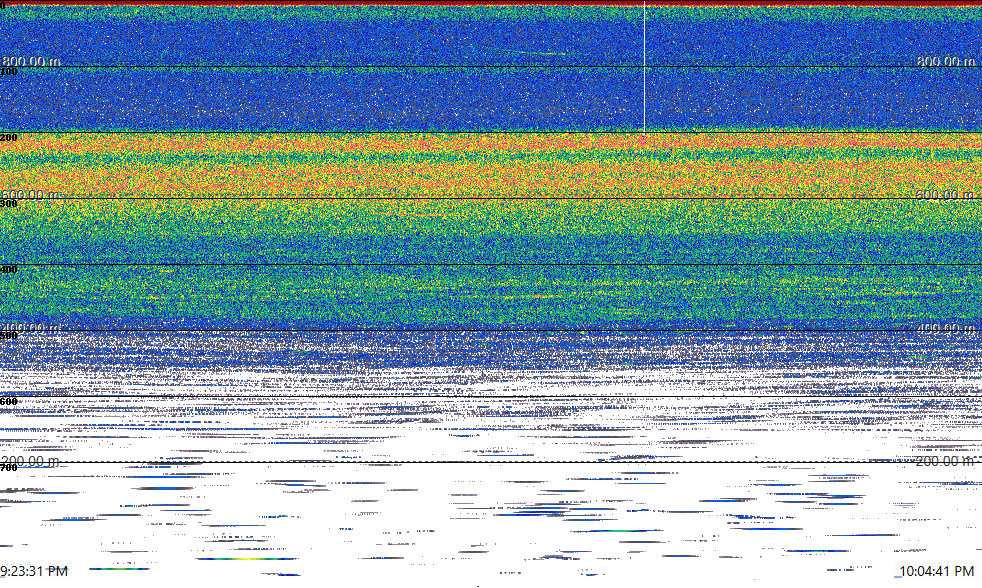Click the left-edge 800.00 m range label
Image resolution: width=982 pixels, height=588 pixels.
31,61
